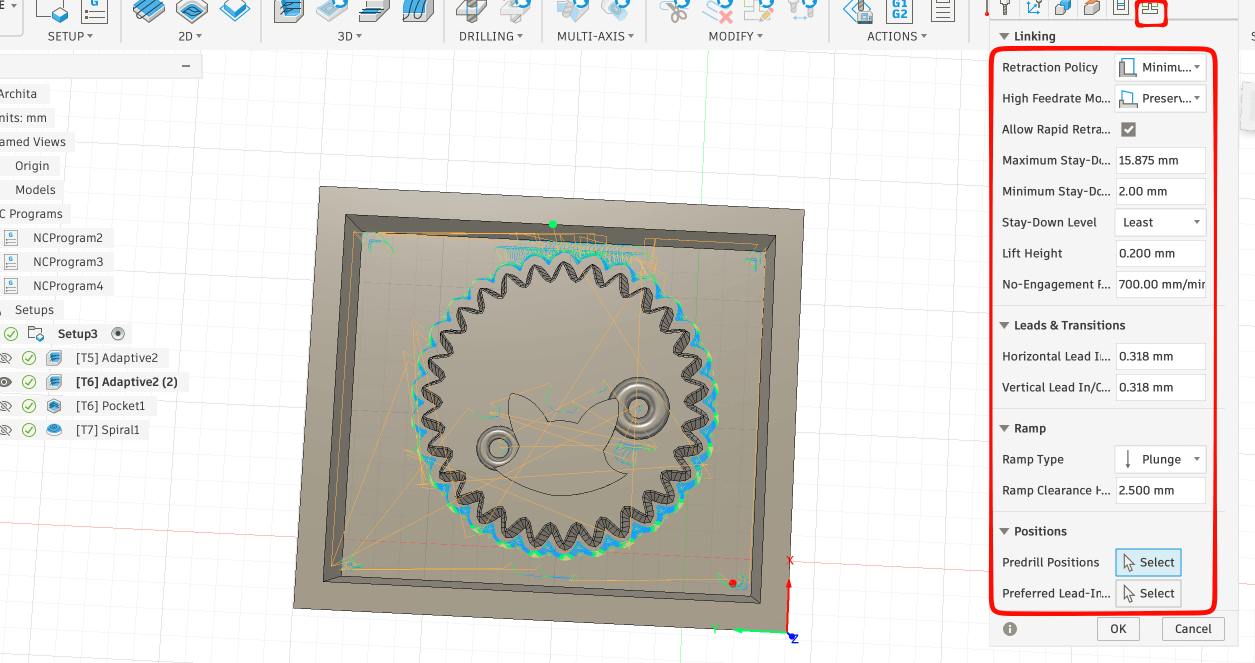Click the third 2D toolpath icon
The image size is (1255, 663).
coord(234,10)
